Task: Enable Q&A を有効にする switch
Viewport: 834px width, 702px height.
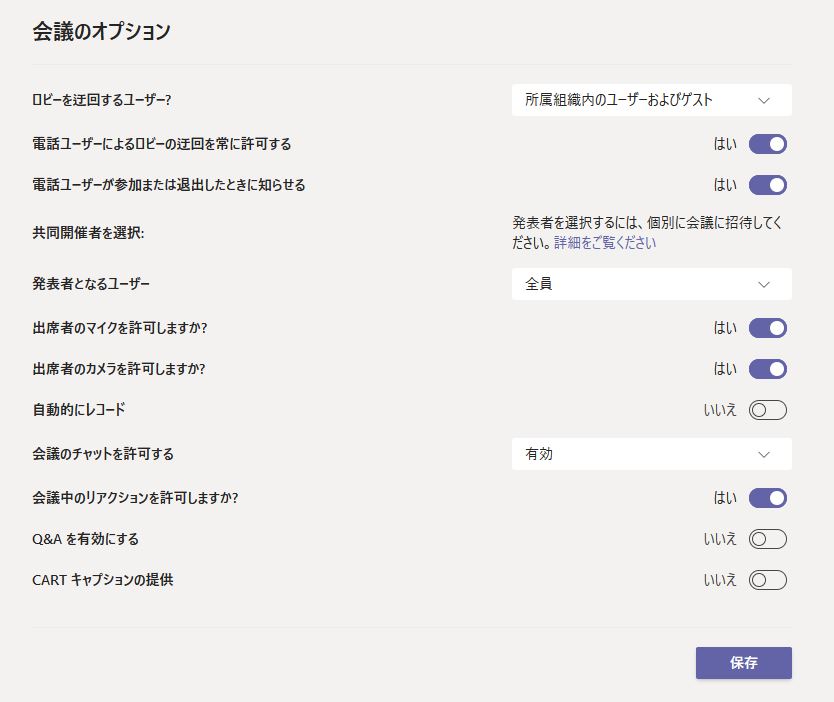Action: pos(768,539)
